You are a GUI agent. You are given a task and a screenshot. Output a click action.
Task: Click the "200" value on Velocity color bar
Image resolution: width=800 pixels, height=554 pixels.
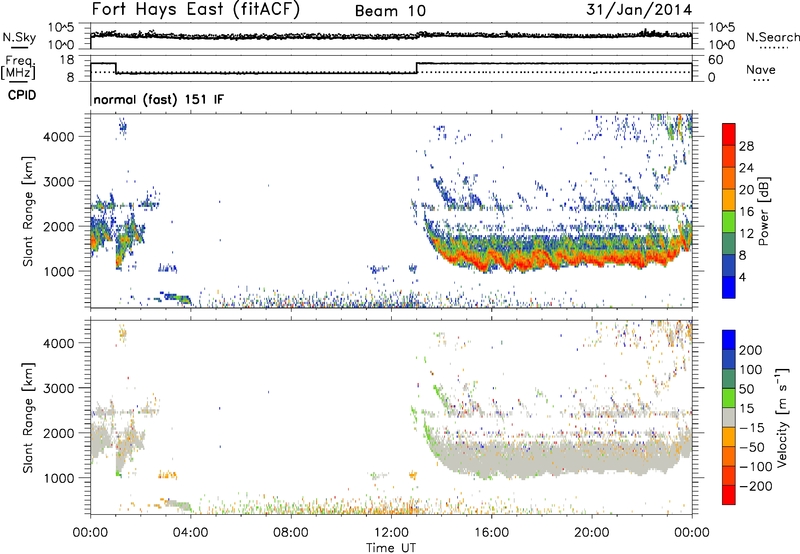tap(751, 350)
